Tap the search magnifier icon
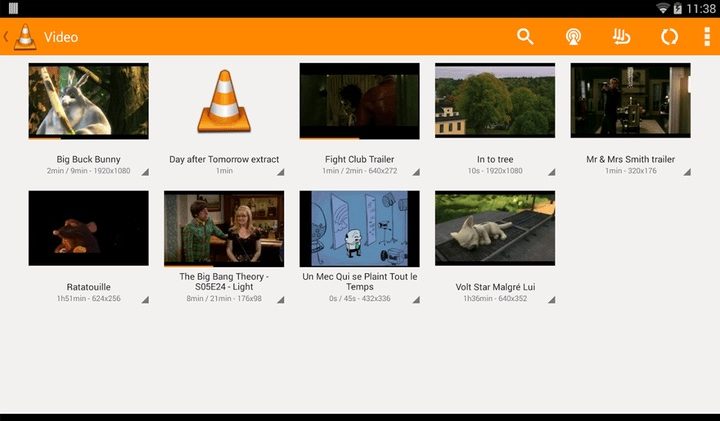 525,37
